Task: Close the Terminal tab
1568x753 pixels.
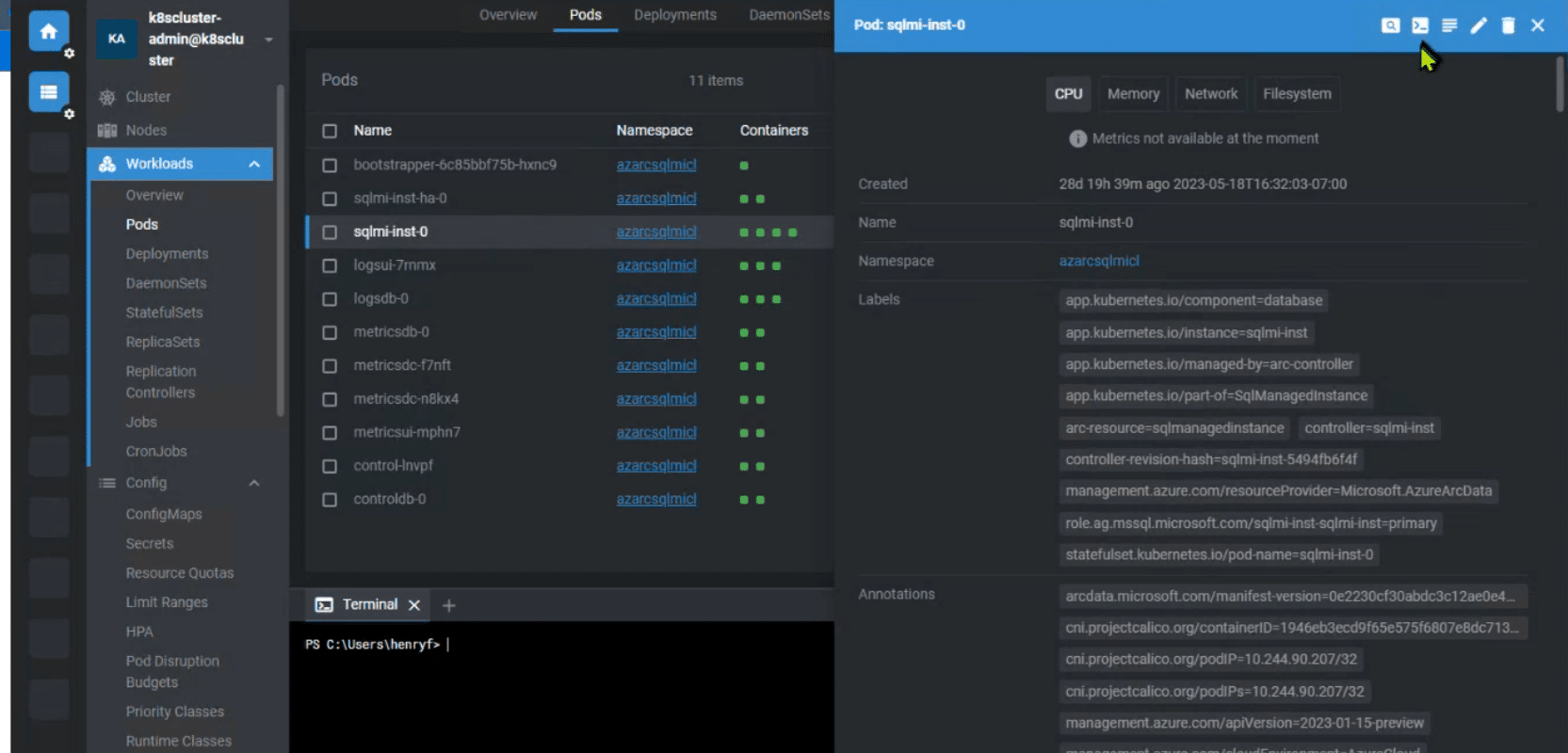Action: click(414, 605)
